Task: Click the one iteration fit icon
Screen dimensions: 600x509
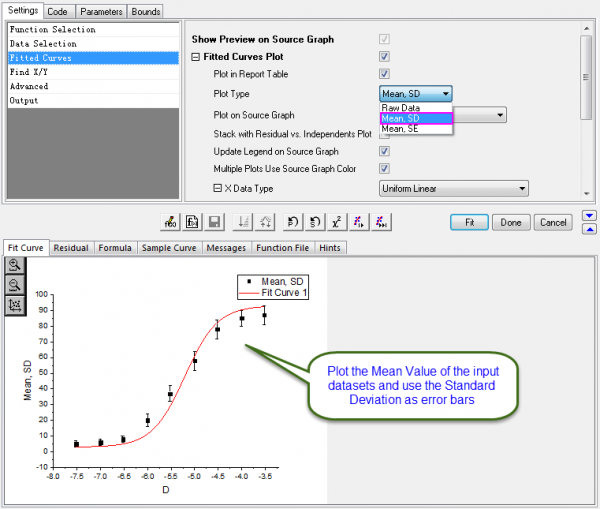Action: pos(360,222)
